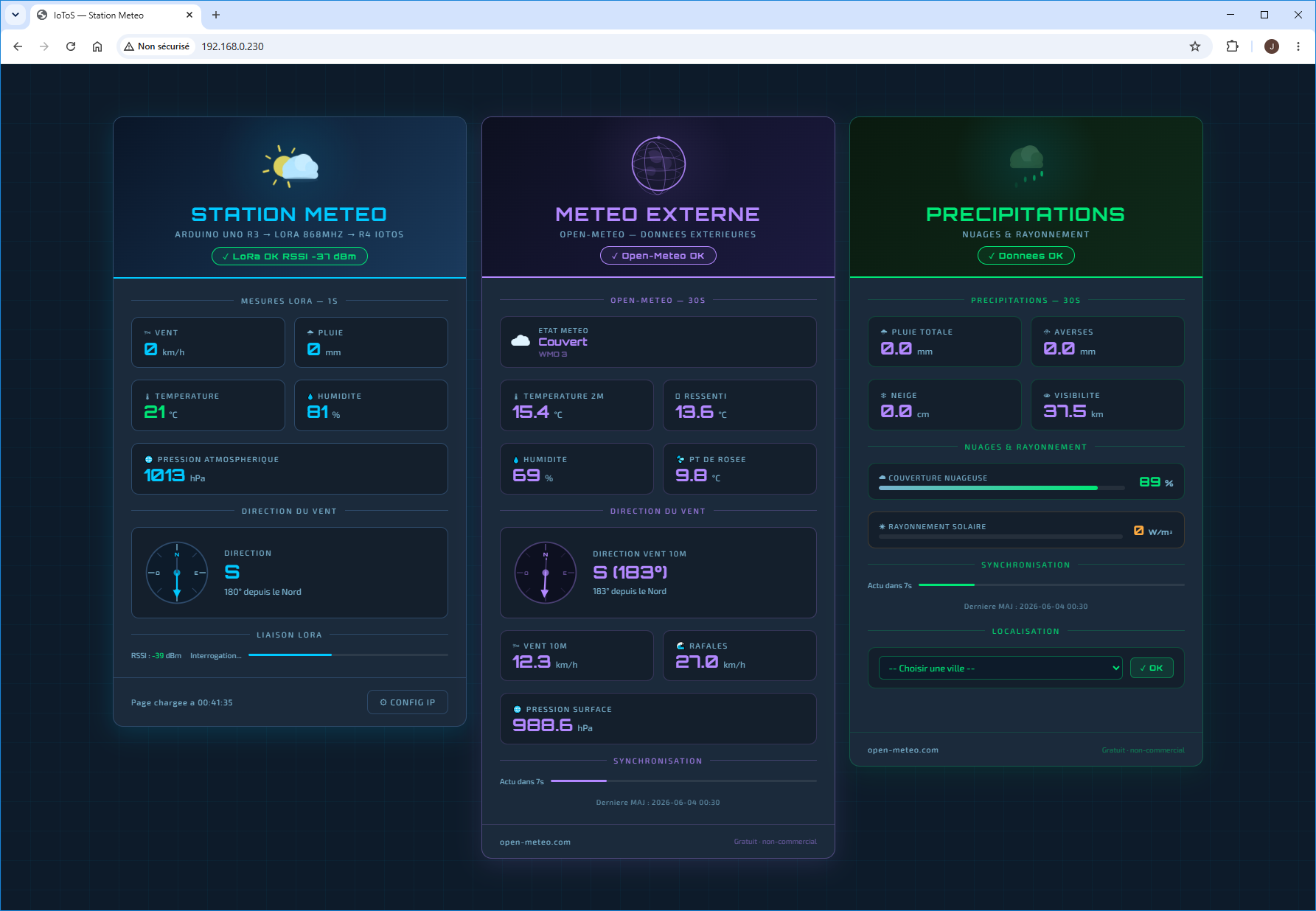
Task: Click the sun icon beside Rayonnement Solaire
Action: pyautogui.click(x=882, y=526)
